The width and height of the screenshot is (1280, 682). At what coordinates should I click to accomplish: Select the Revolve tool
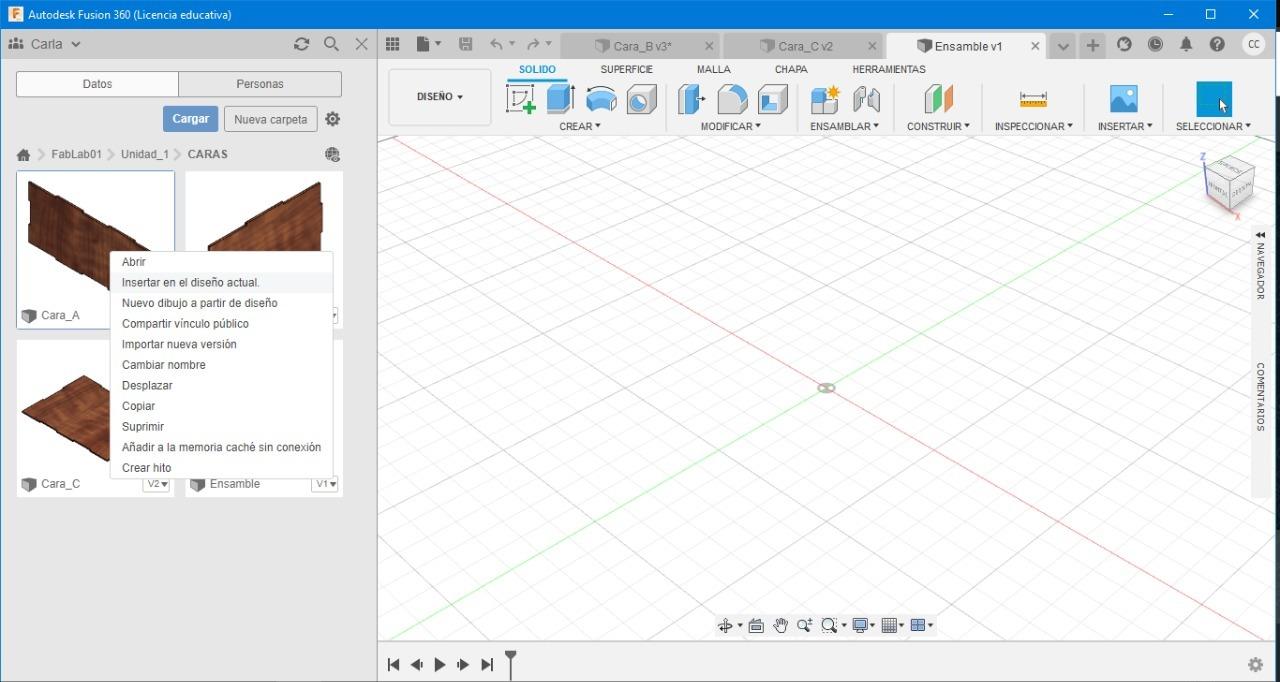click(601, 99)
